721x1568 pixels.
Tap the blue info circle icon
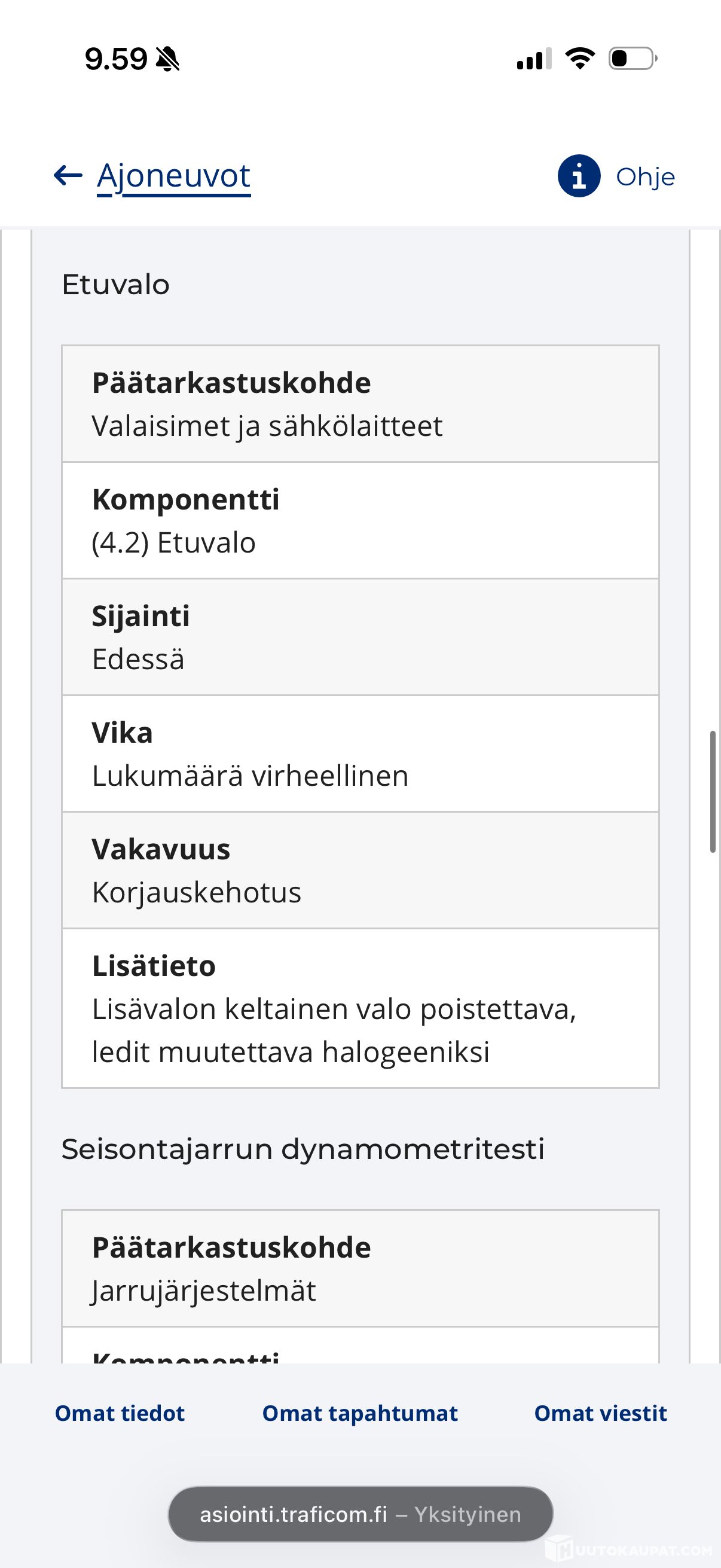tap(579, 176)
